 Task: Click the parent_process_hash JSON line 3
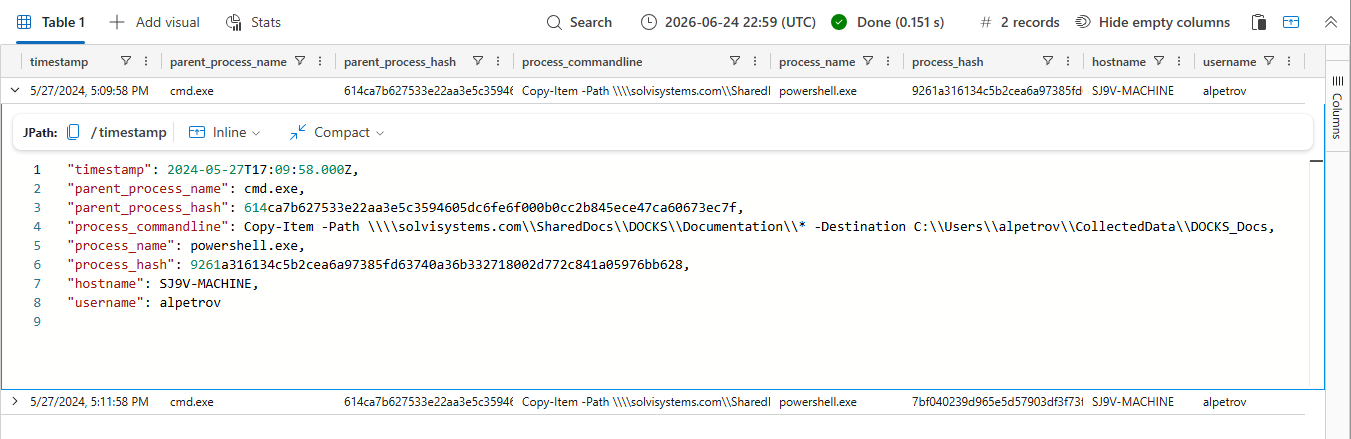[407, 208]
